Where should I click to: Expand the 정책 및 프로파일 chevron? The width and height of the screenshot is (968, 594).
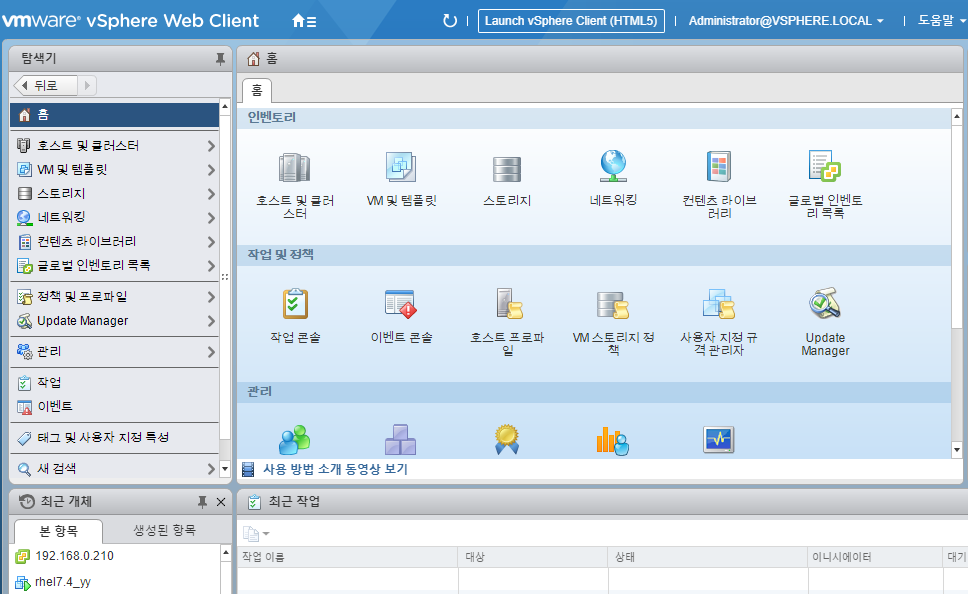[211, 297]
